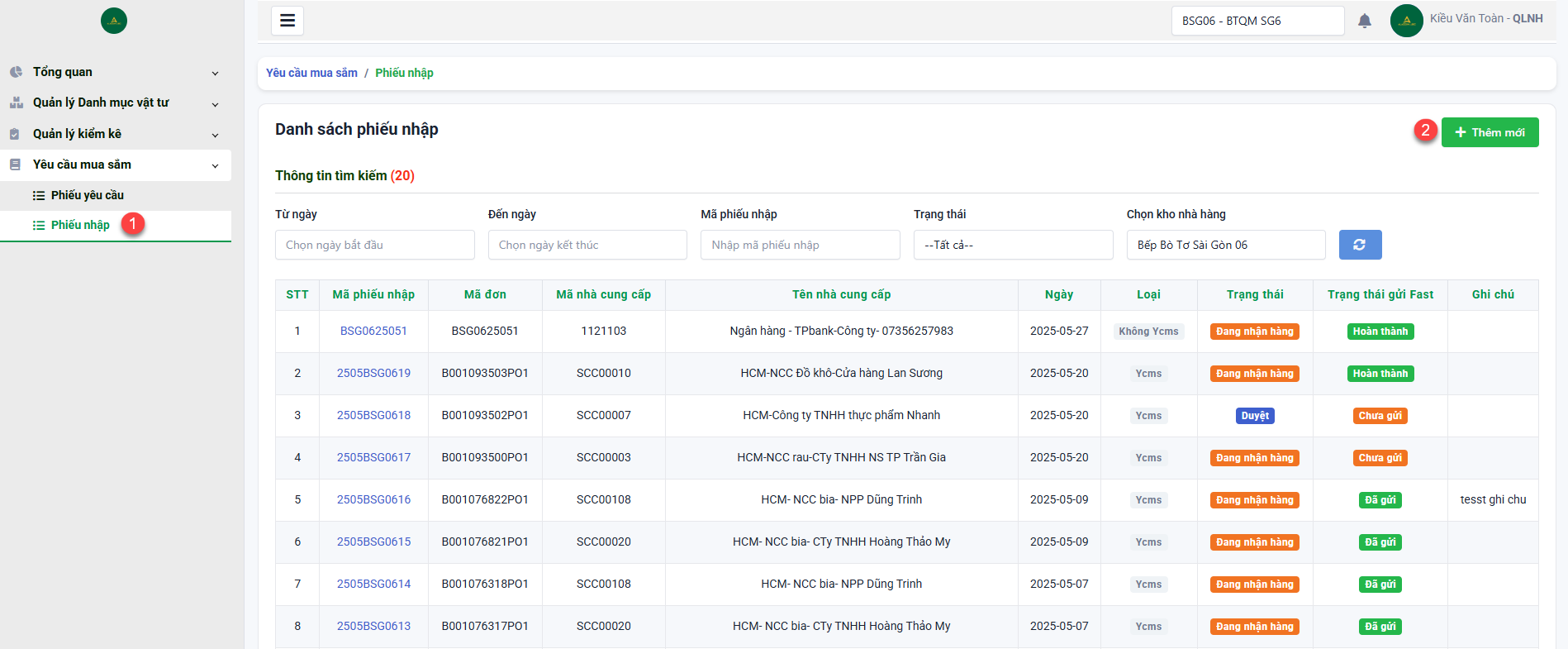The height and width of the screenshot is (649, 1568).
Task: Click the user avatar next to Kiều Văn Toàn
Action: pos(1406,21)
